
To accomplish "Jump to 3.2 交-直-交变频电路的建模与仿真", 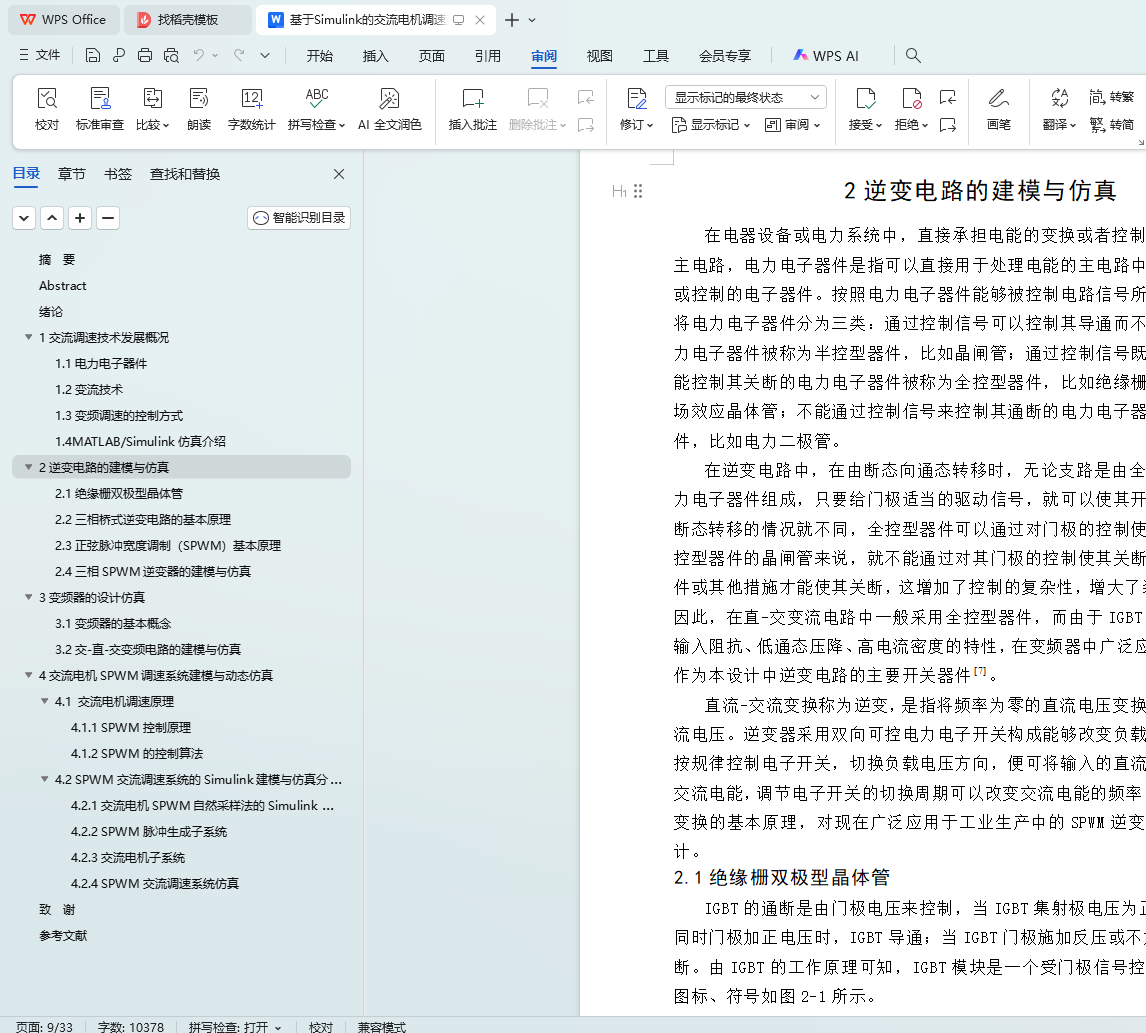I will (x=148, y=649).
